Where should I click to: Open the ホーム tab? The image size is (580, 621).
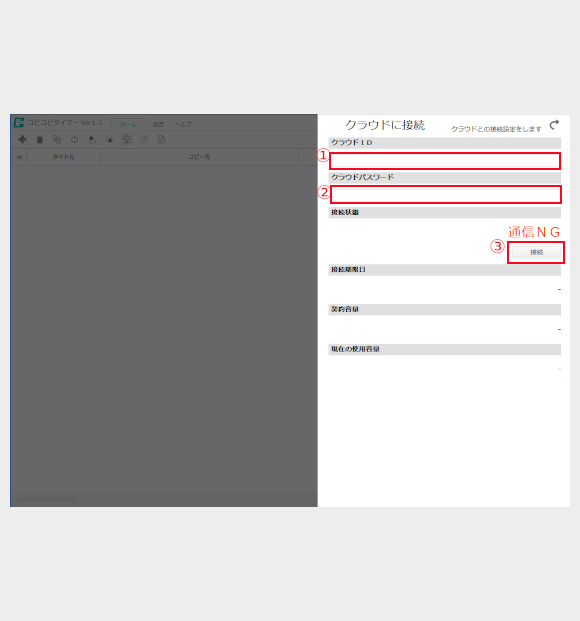point(128,124)
